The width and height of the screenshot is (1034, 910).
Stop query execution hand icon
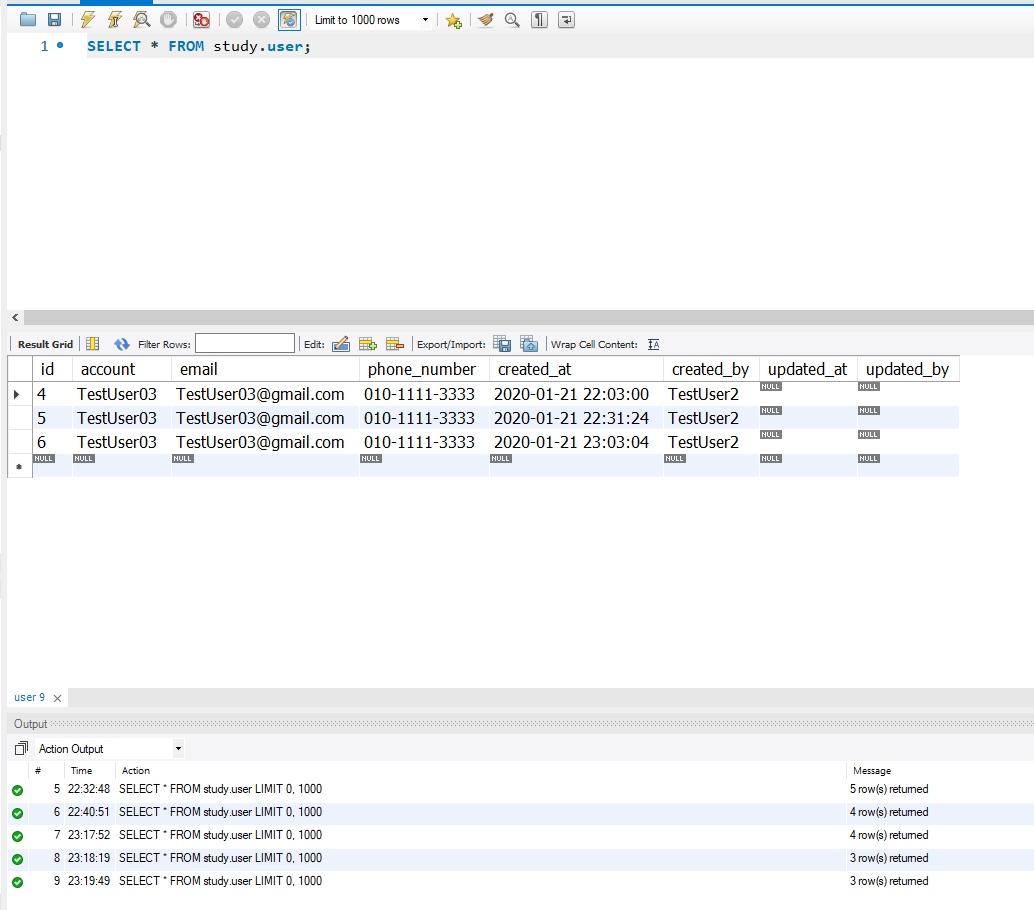(169, 20)
